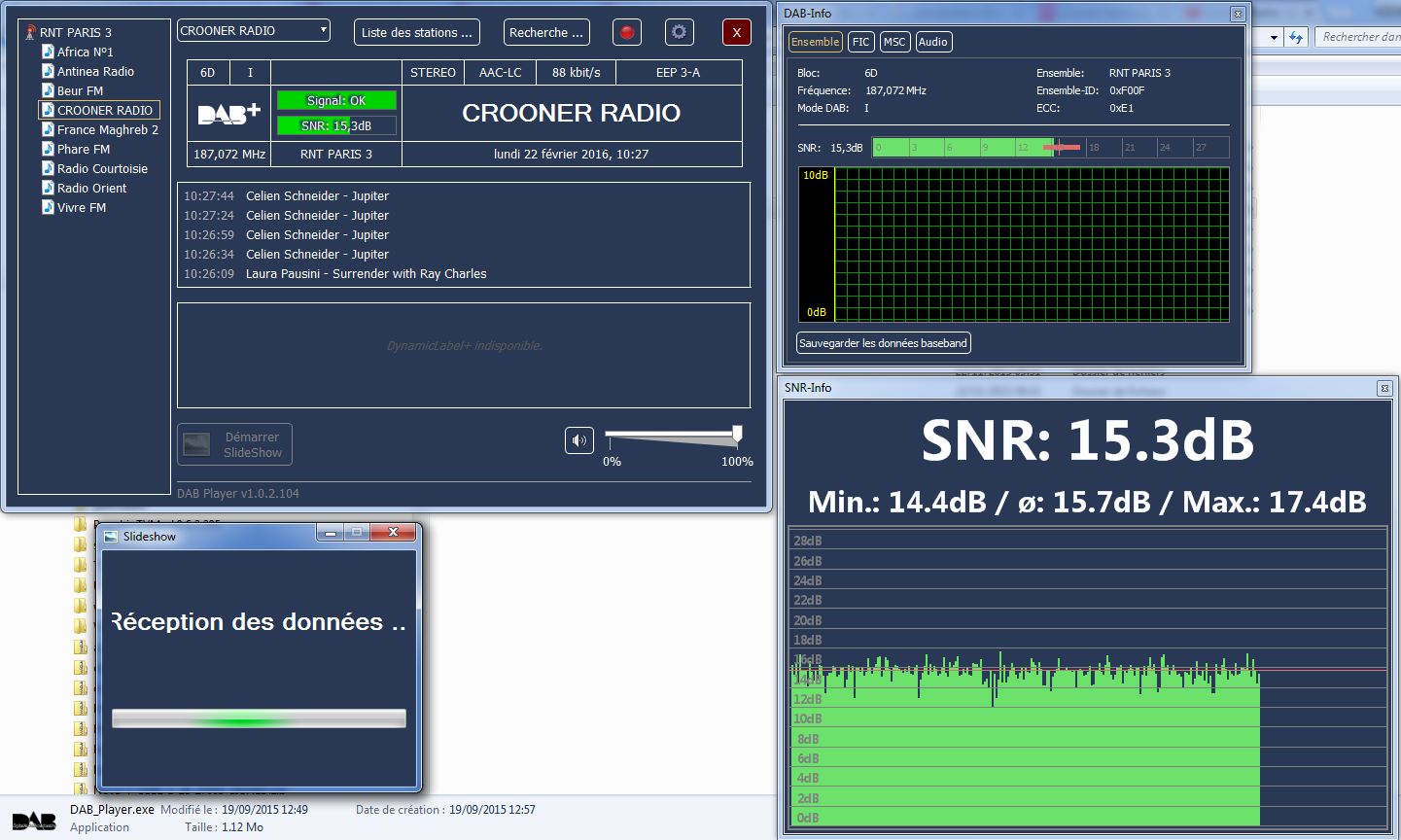Open DAB Player settings via the gear icon
This screenshot has width=1401, height=840.
(679, 32)
